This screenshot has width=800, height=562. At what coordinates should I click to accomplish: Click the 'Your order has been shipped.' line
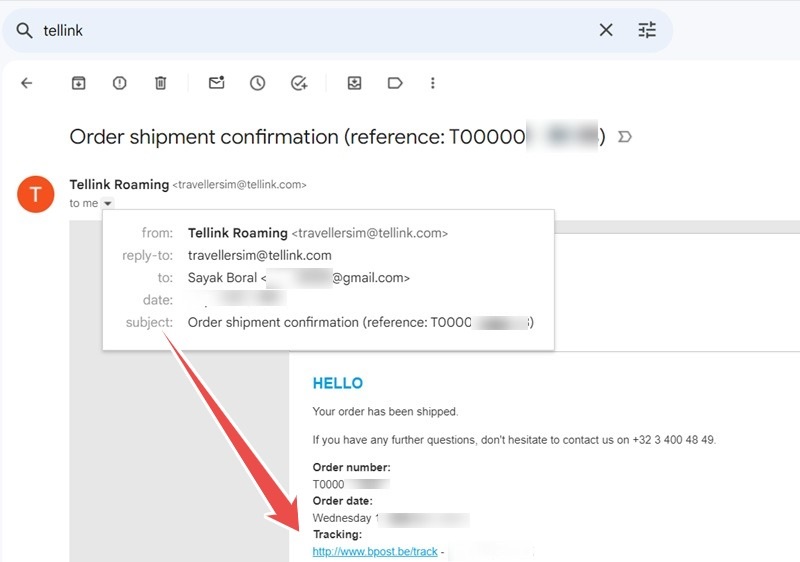click(x=385, y=412)
